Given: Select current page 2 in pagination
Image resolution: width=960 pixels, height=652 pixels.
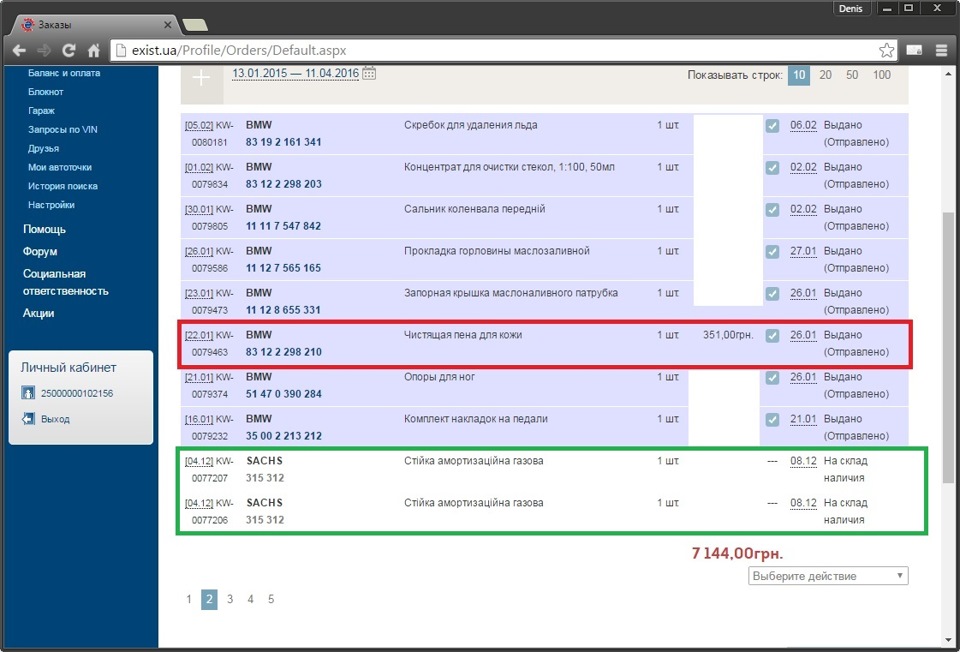Looking at the screenshot, I should coord(209,599).
